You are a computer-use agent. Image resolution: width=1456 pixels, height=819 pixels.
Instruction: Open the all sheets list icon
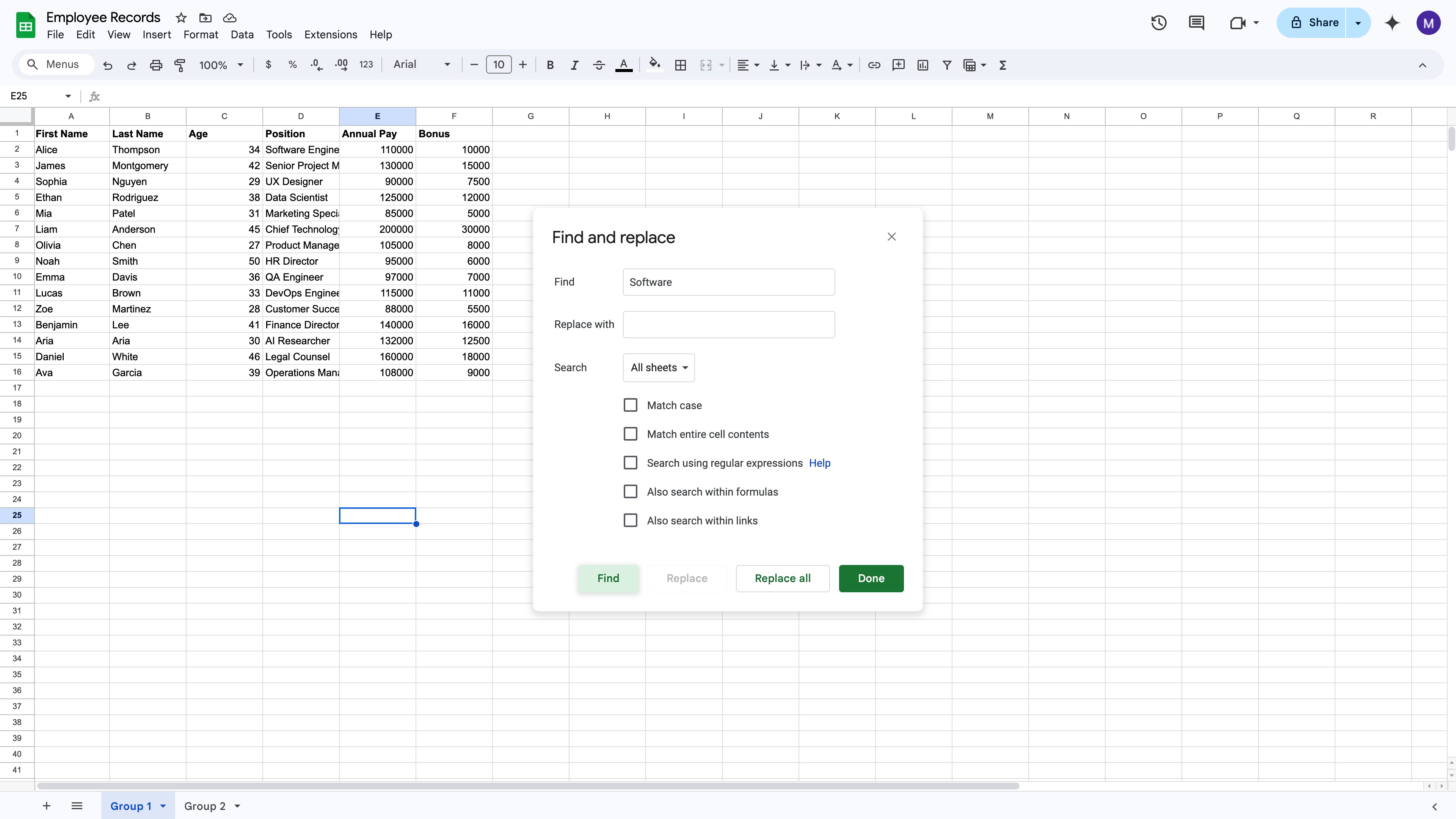coord(77,805)
